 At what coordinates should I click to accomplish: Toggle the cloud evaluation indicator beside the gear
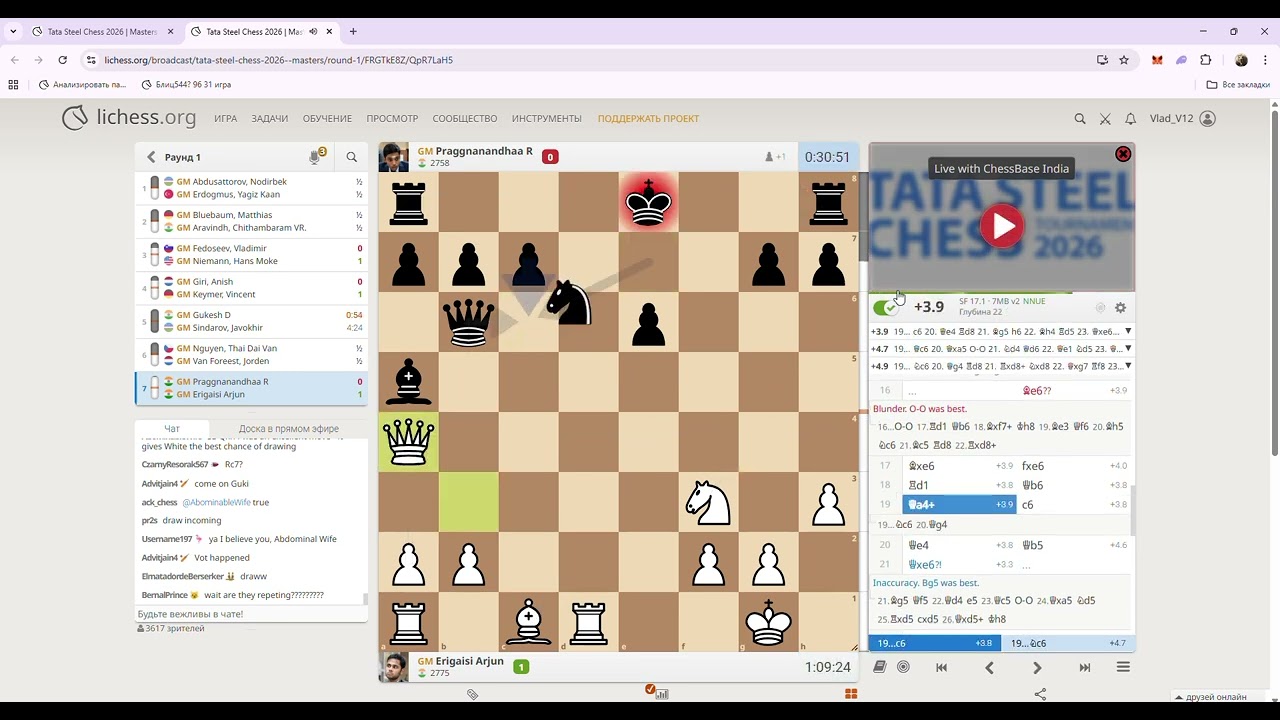[1100, 308]
